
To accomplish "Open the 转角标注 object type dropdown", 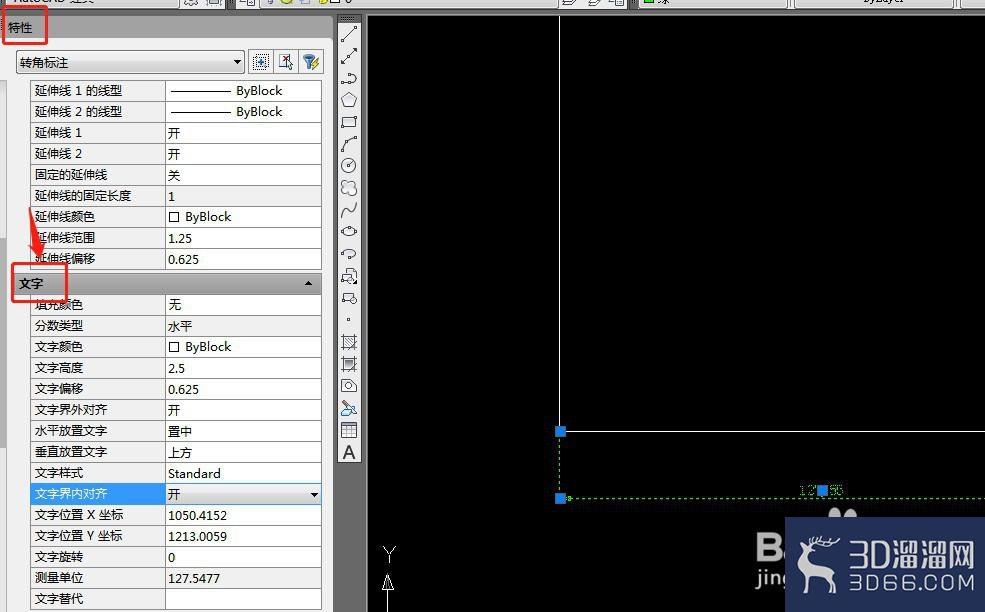I will [x=130, y=62].
